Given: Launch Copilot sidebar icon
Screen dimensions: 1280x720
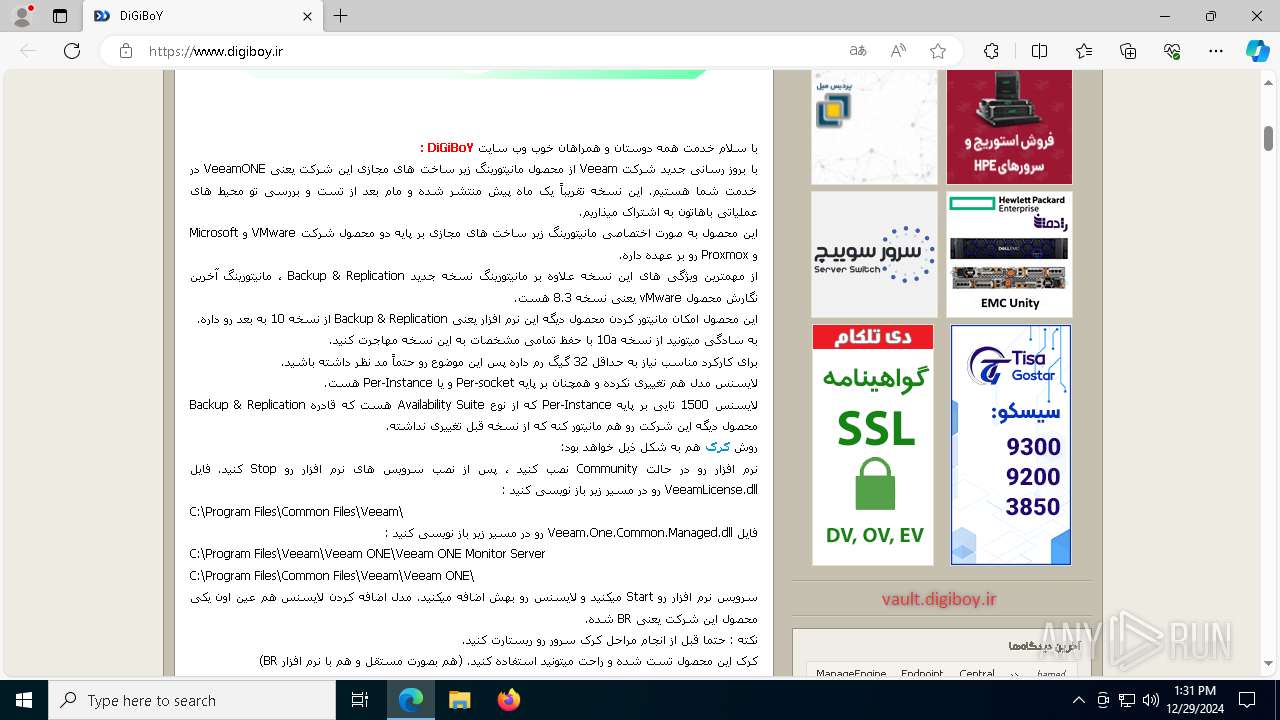Looking at the screenshot, I should coord(1258,51).
